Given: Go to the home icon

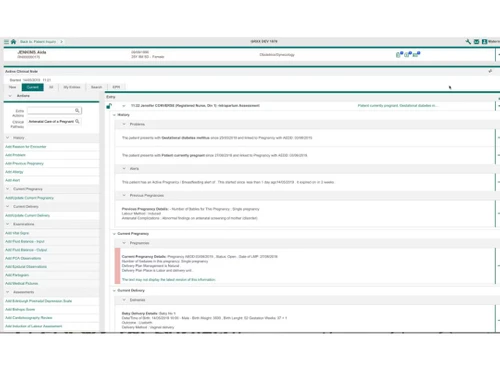Looking at the screenshot, I should (13, 42).
